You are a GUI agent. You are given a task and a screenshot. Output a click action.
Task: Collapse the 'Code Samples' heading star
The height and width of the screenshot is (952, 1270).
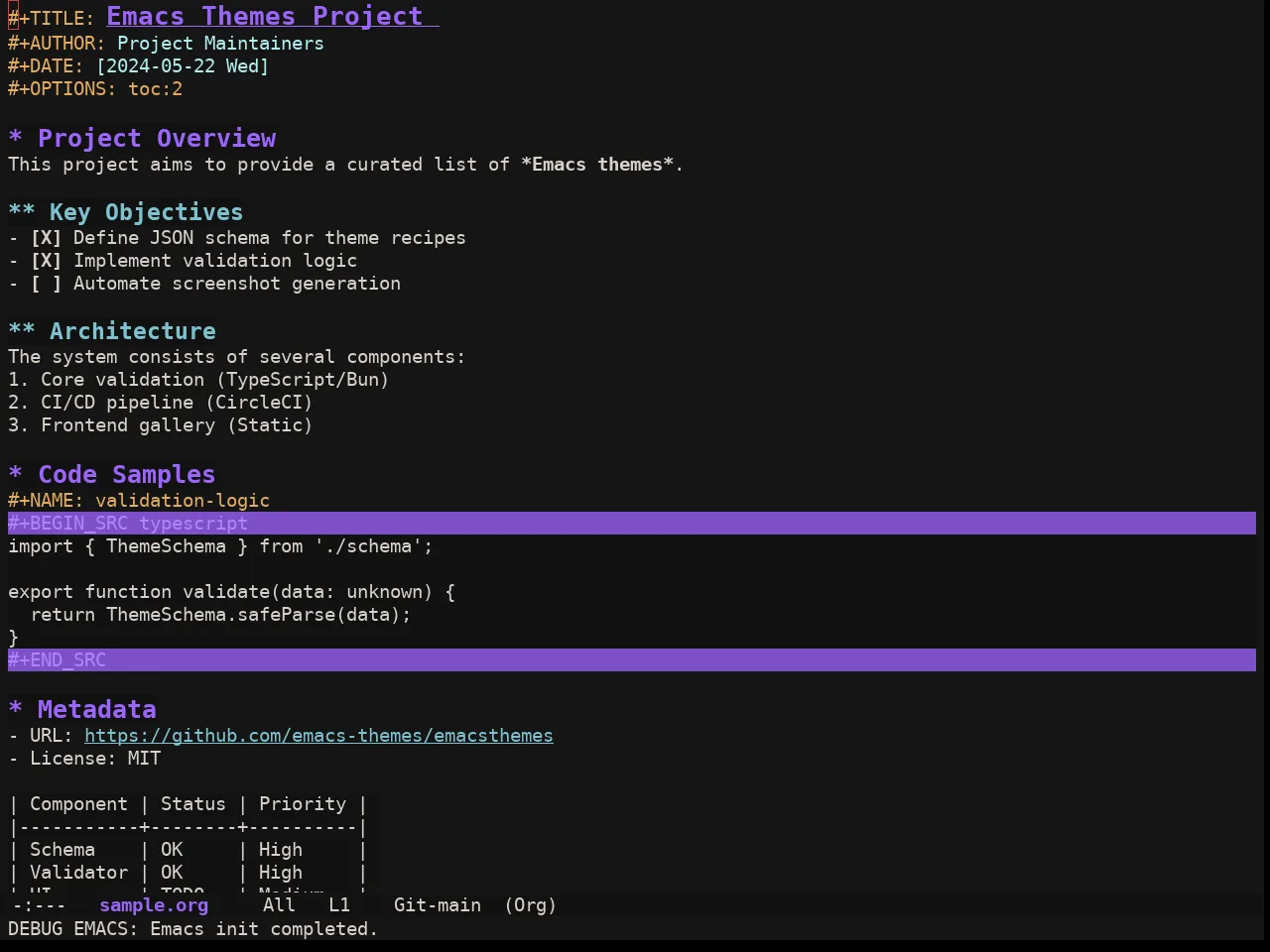(x=15, y=475)
